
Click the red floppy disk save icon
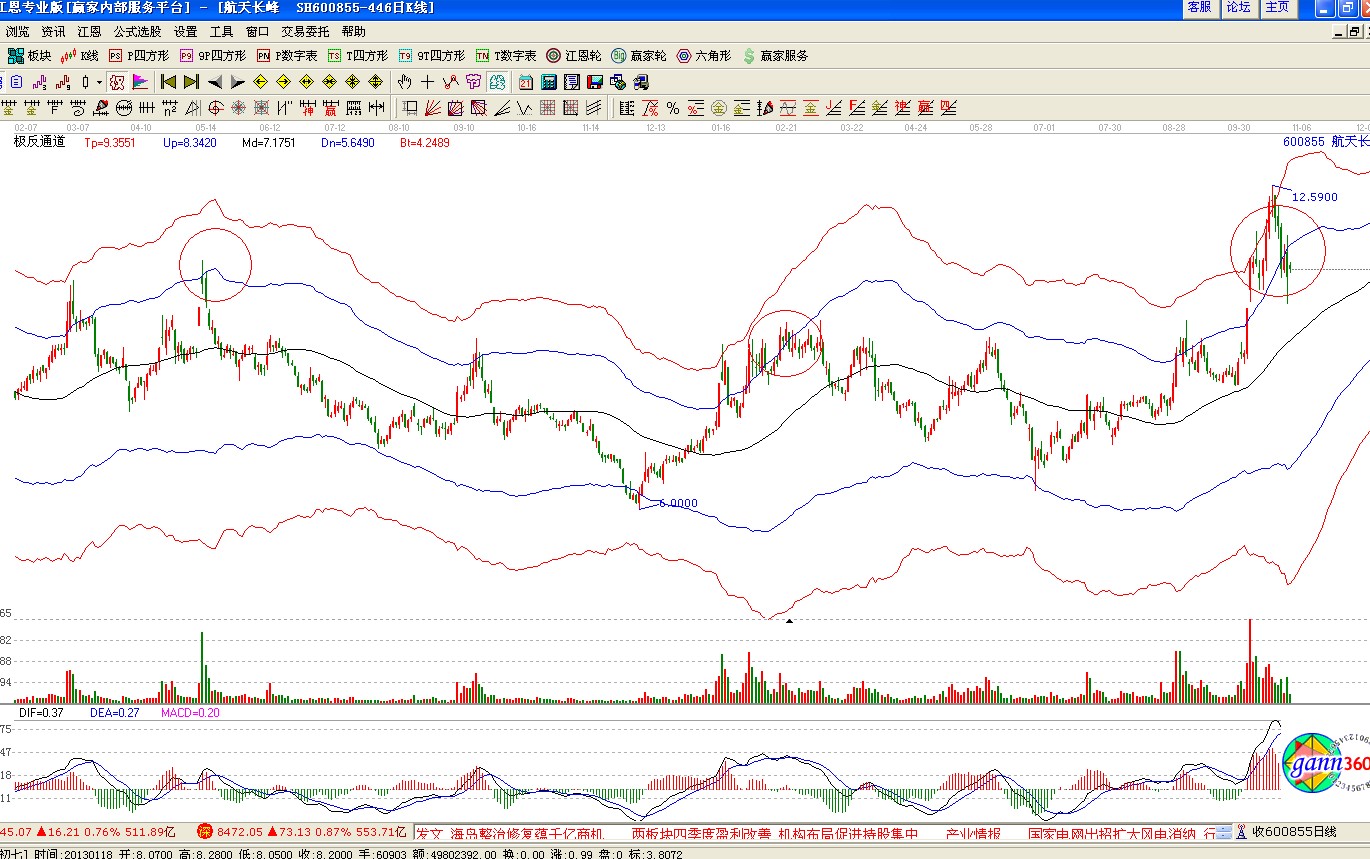coord(594,82)
